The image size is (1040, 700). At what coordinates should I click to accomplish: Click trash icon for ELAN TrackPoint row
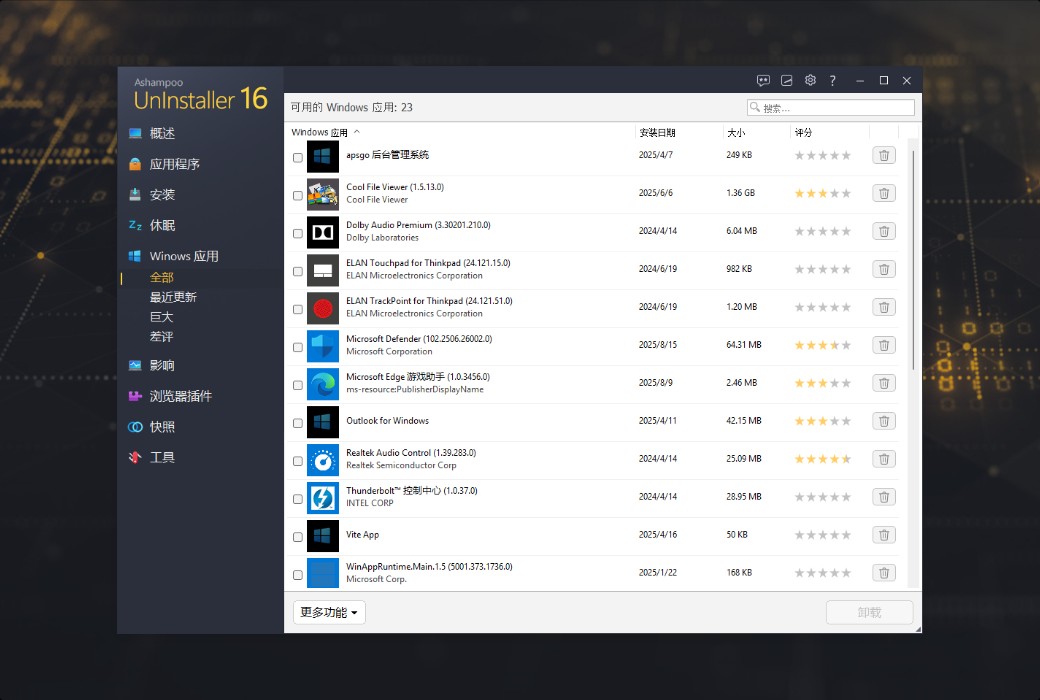[x=883, y=307]
